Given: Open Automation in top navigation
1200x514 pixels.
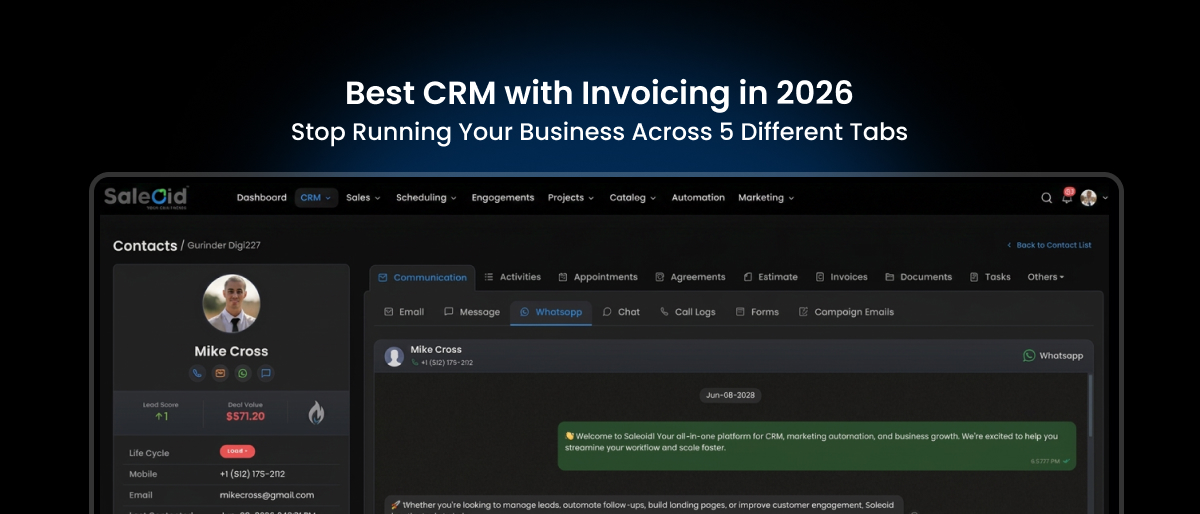Looking at the screenshot, I should tap(698, 198).
